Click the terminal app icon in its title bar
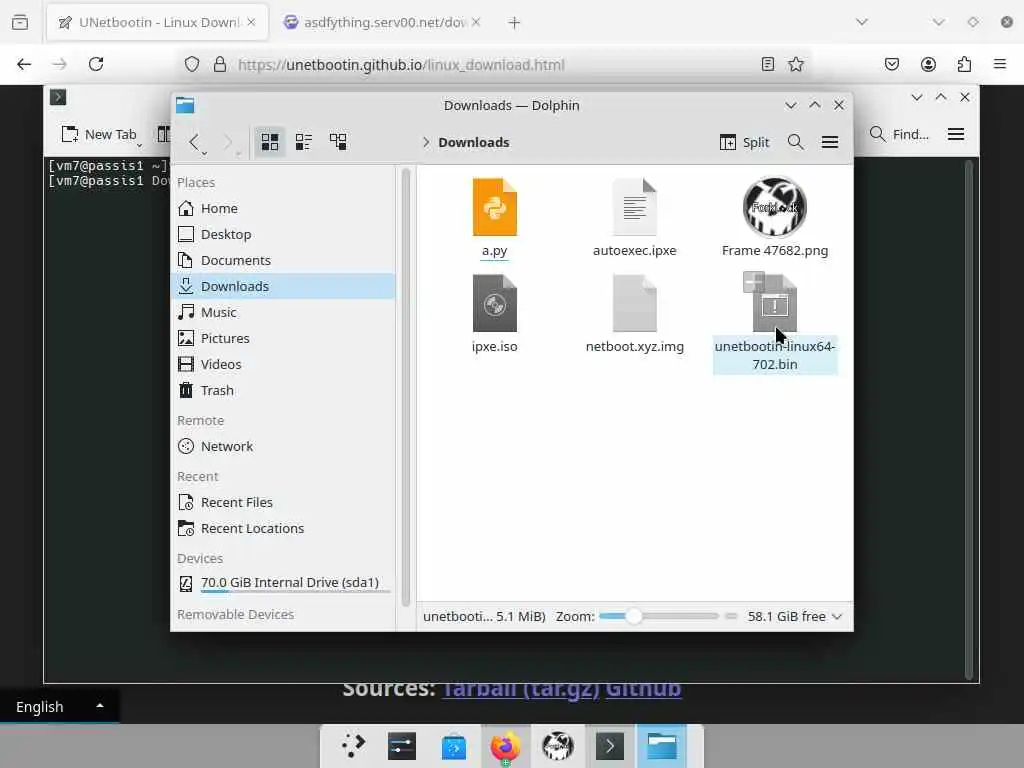Image resolution: width=1024 pixels, height=768 pixels. pos(58,97)
